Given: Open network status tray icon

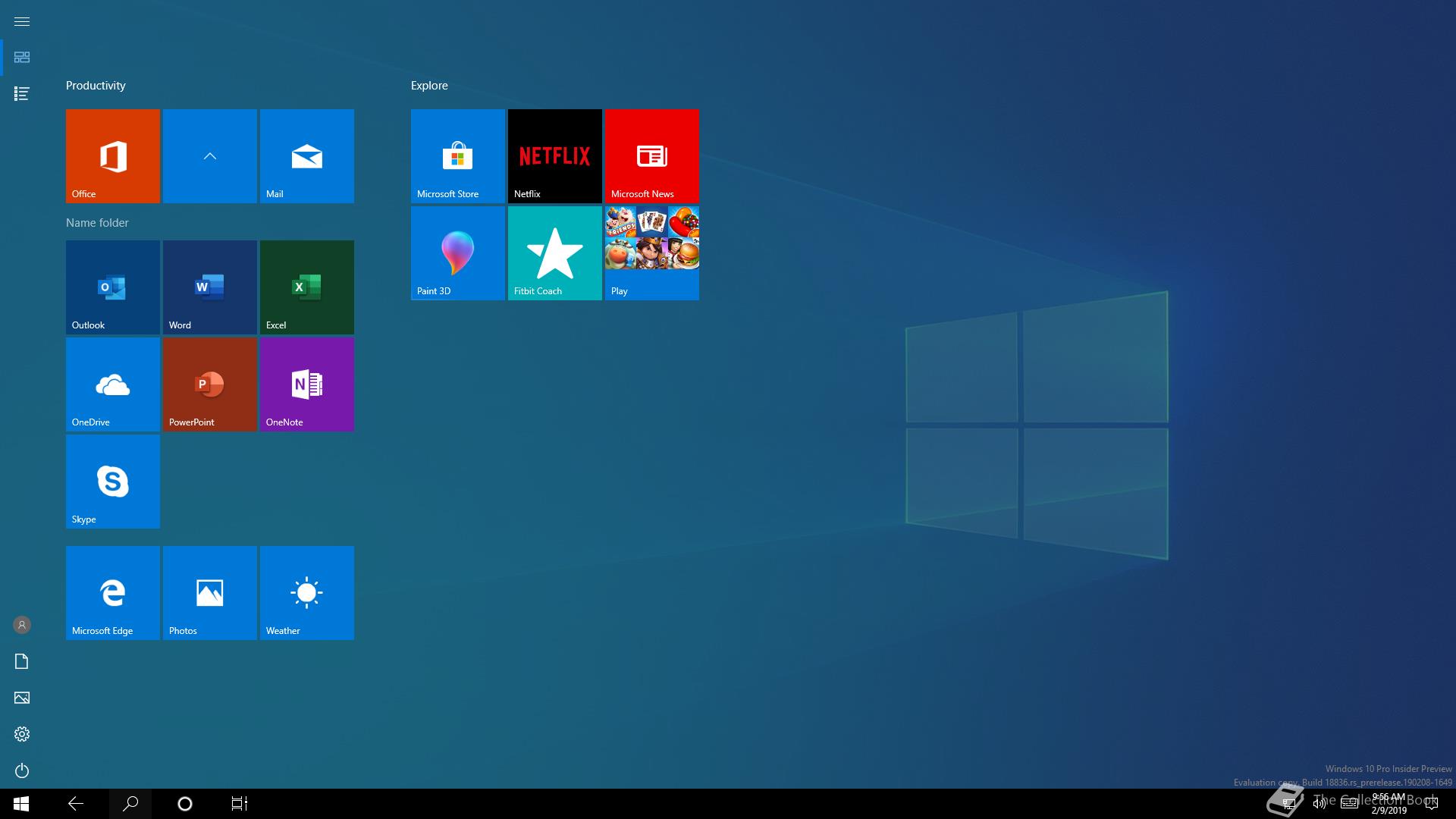Looking at the screenshot, I should coord(1288,804).
